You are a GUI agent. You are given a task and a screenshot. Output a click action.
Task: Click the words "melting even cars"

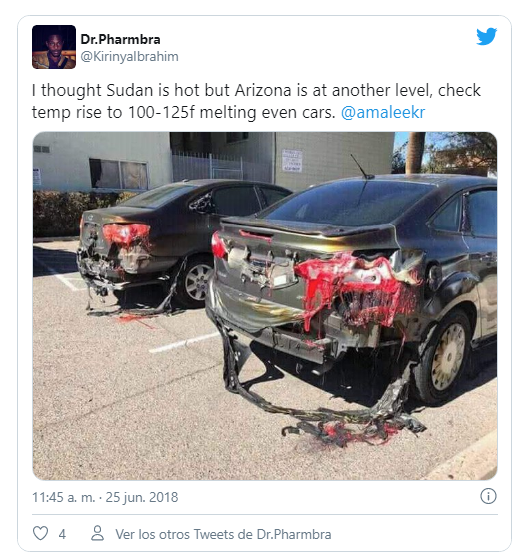click(267, 112)
